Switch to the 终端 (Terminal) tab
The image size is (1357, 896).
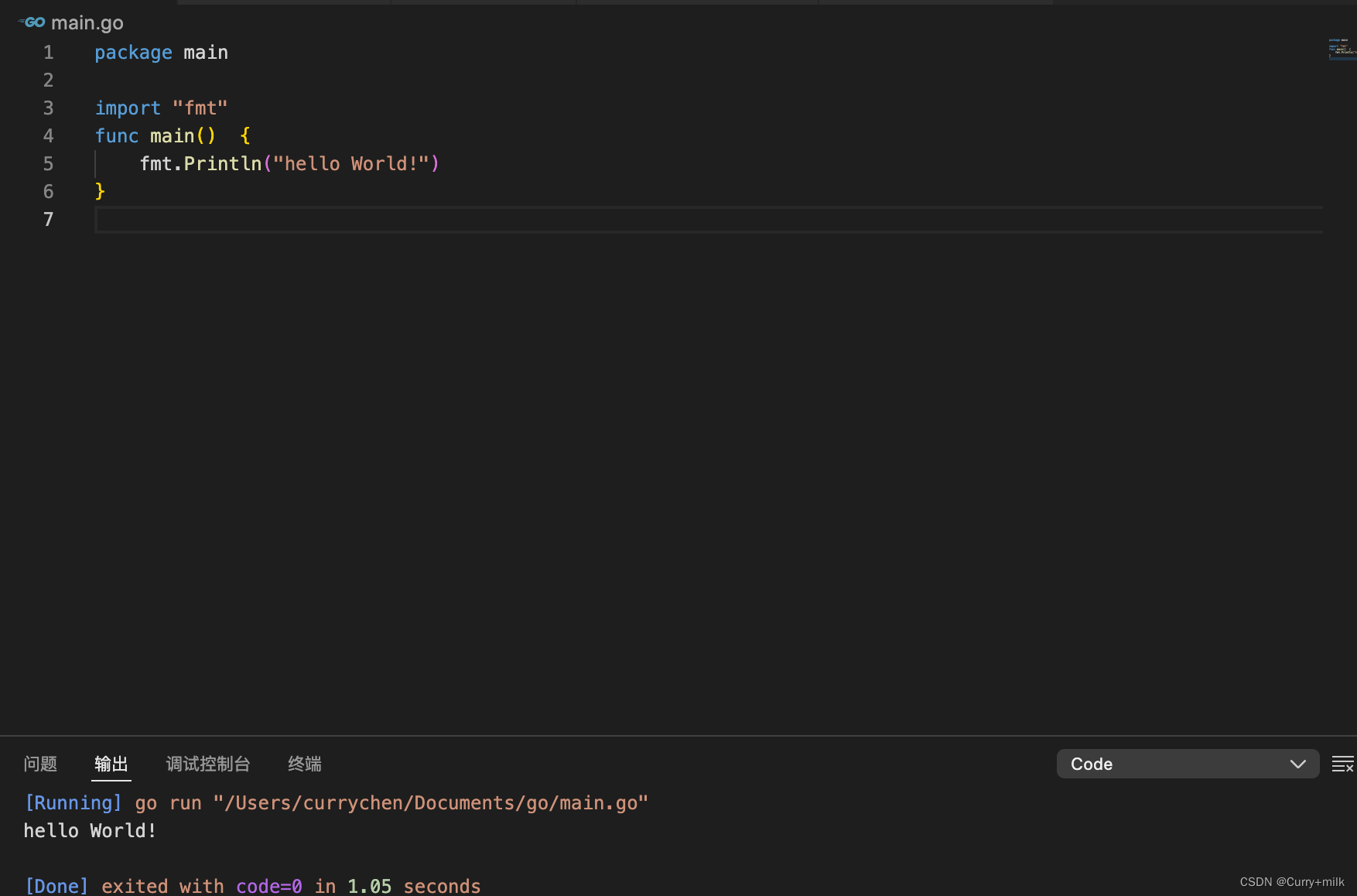[x=305, y=764]
